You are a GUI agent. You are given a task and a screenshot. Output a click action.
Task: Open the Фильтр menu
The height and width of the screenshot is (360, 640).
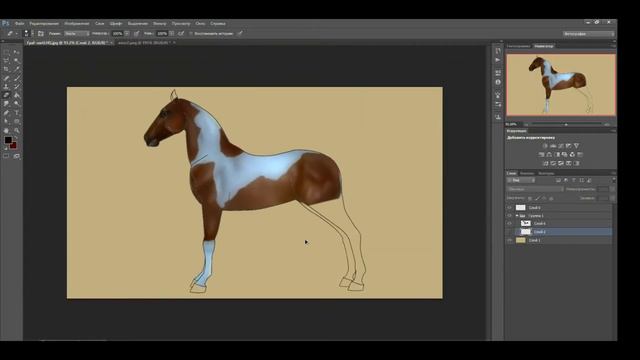click(x=160, y=24)
